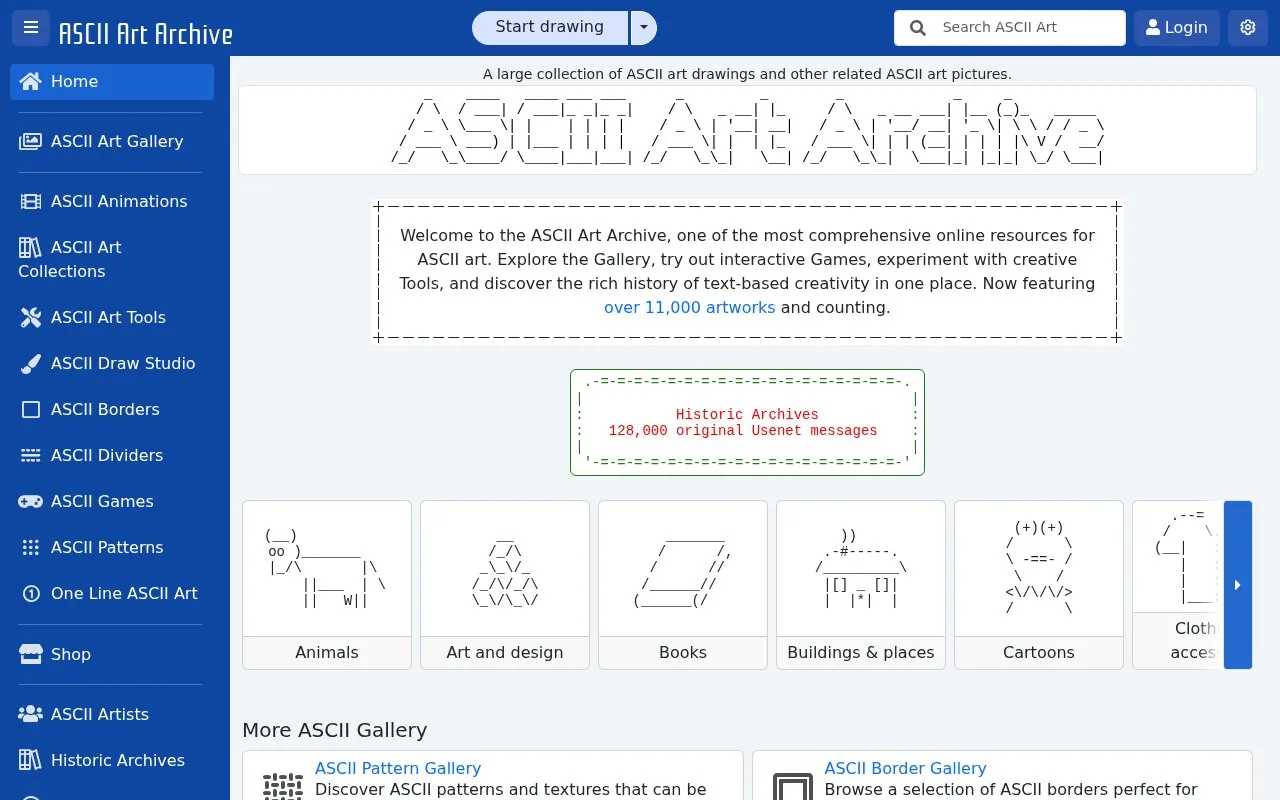The height and width of the screenshot is (800, 1280).
Task: Click the ASCII Games gamepad icon
Action: [31, 502]
